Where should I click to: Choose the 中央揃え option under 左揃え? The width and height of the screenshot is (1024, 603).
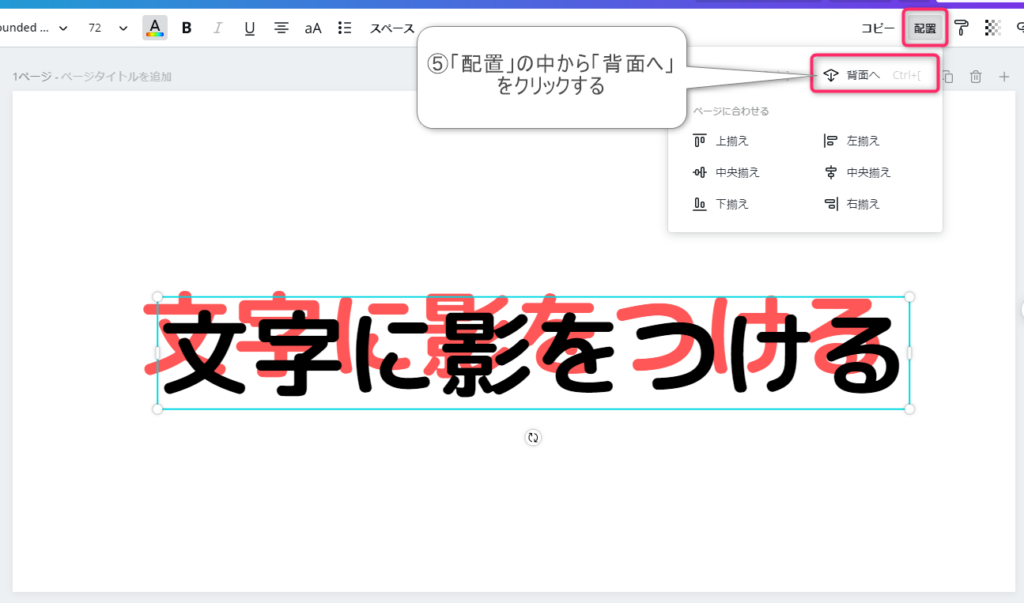click(857, 172)
